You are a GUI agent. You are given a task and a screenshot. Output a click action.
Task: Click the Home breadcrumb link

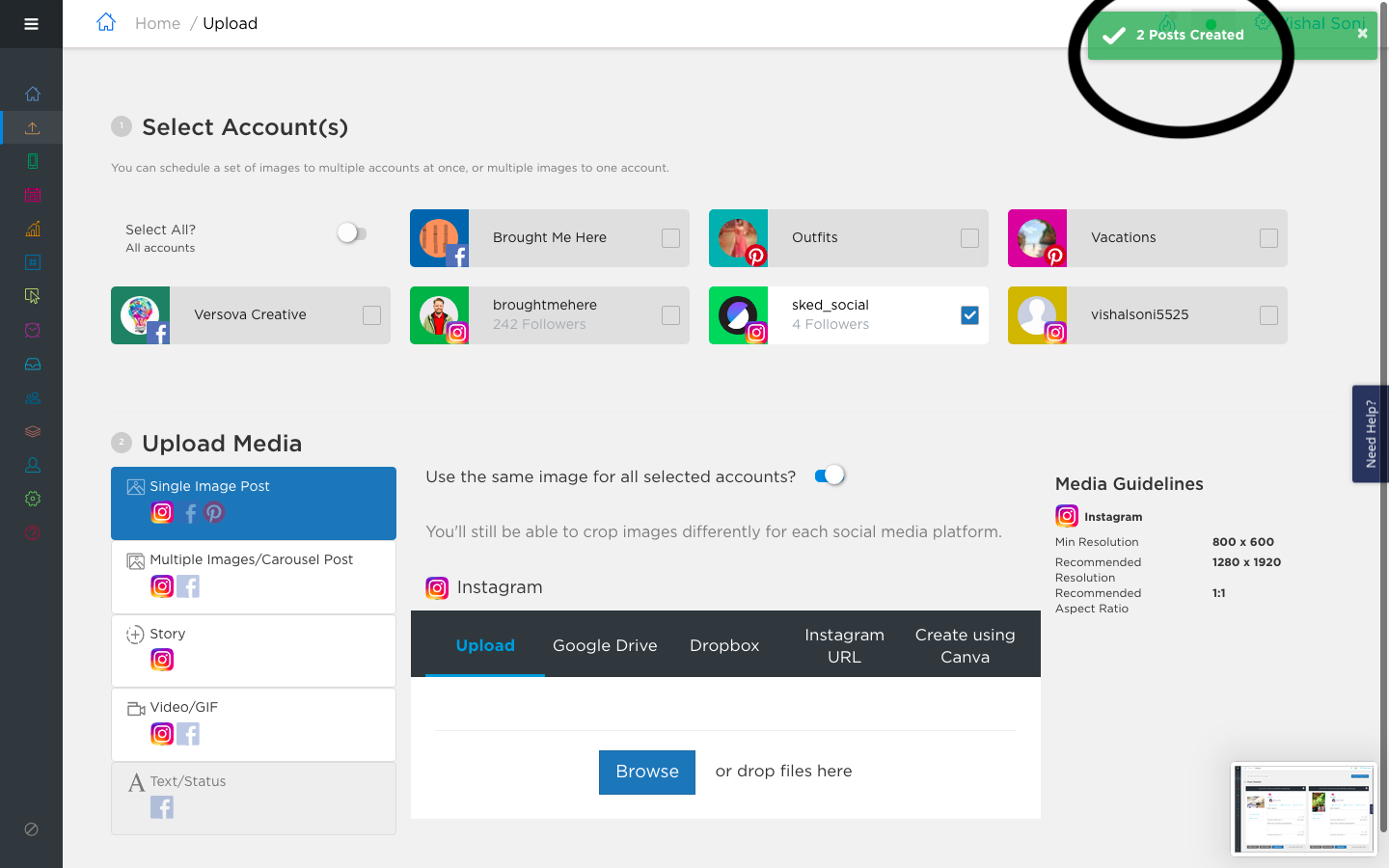coord(157,23)
